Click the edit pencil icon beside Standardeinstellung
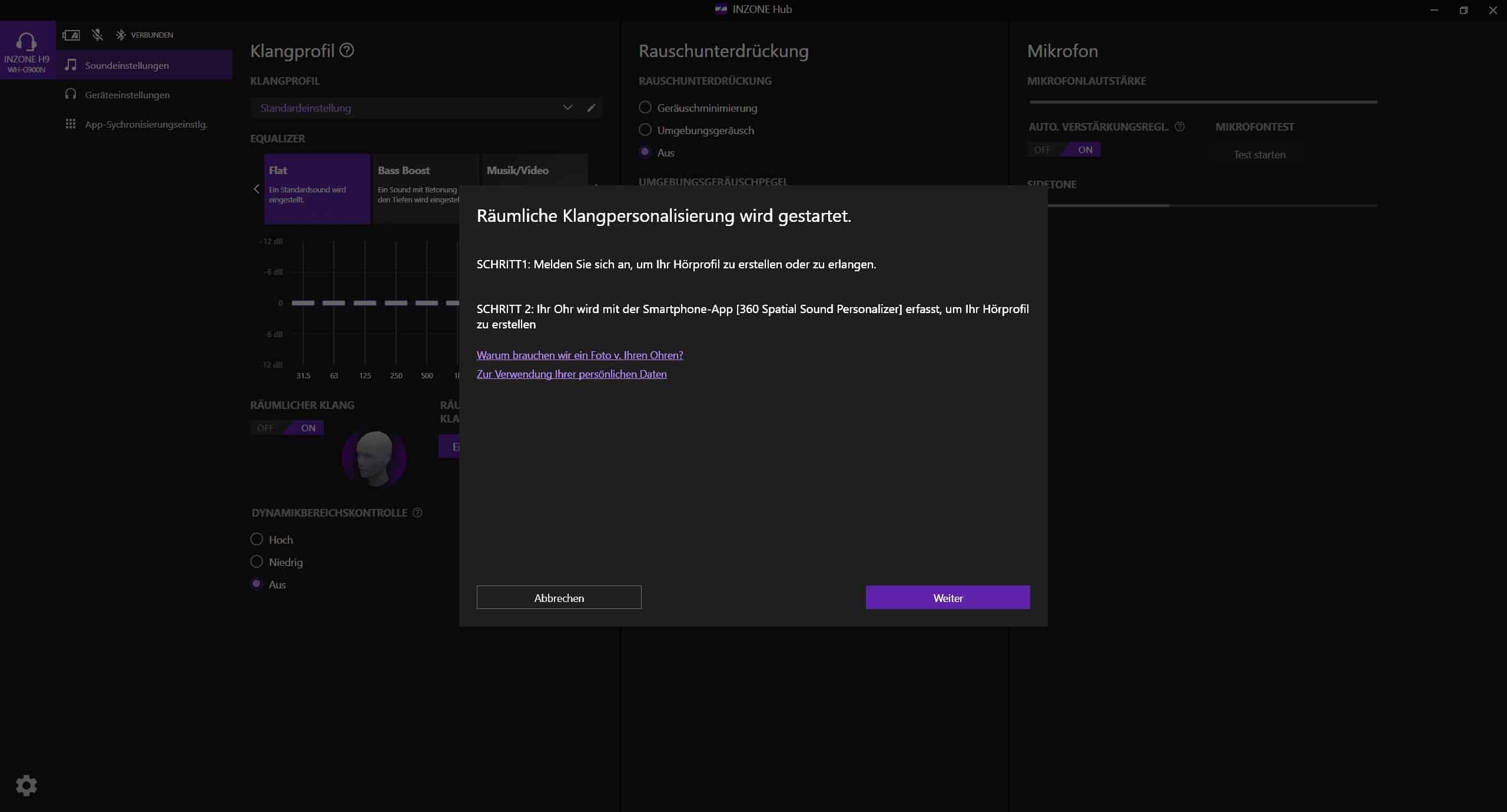The height and width of the screenshot is (812, 1507). point(591,108)
